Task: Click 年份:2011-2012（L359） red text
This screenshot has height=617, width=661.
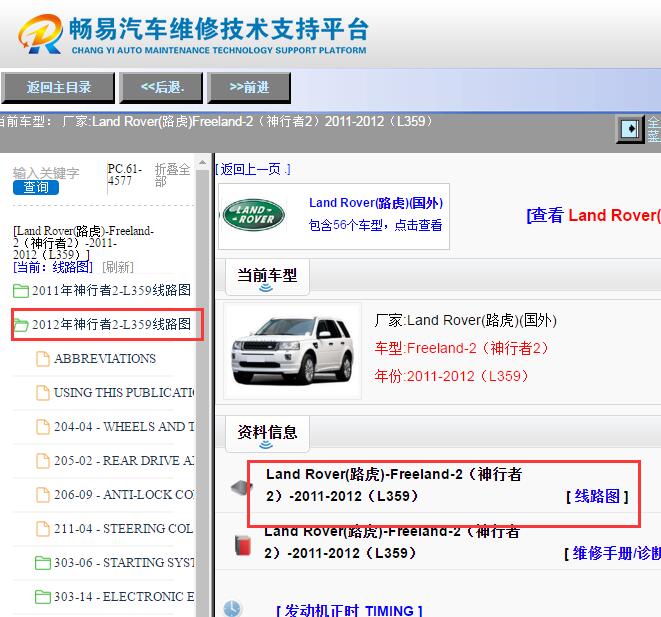Action: pyautogui.click(x=451, y=376)
